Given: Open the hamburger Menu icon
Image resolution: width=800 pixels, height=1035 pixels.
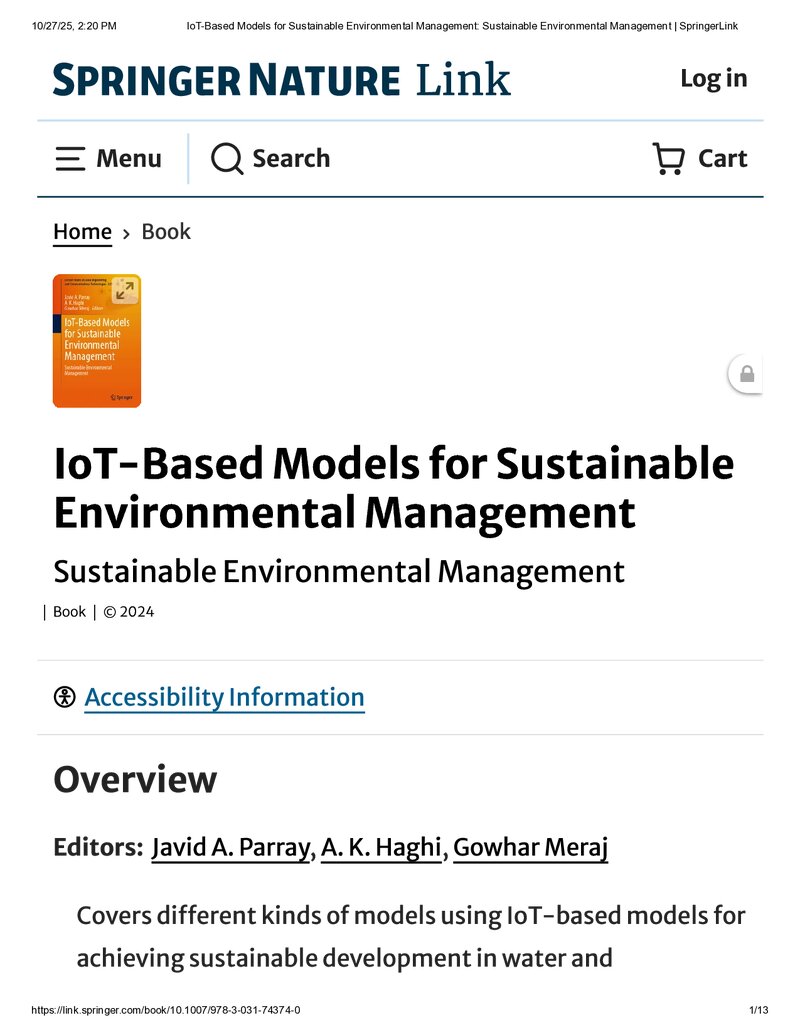Looking at the screenshot, I should tap(70, 159).
